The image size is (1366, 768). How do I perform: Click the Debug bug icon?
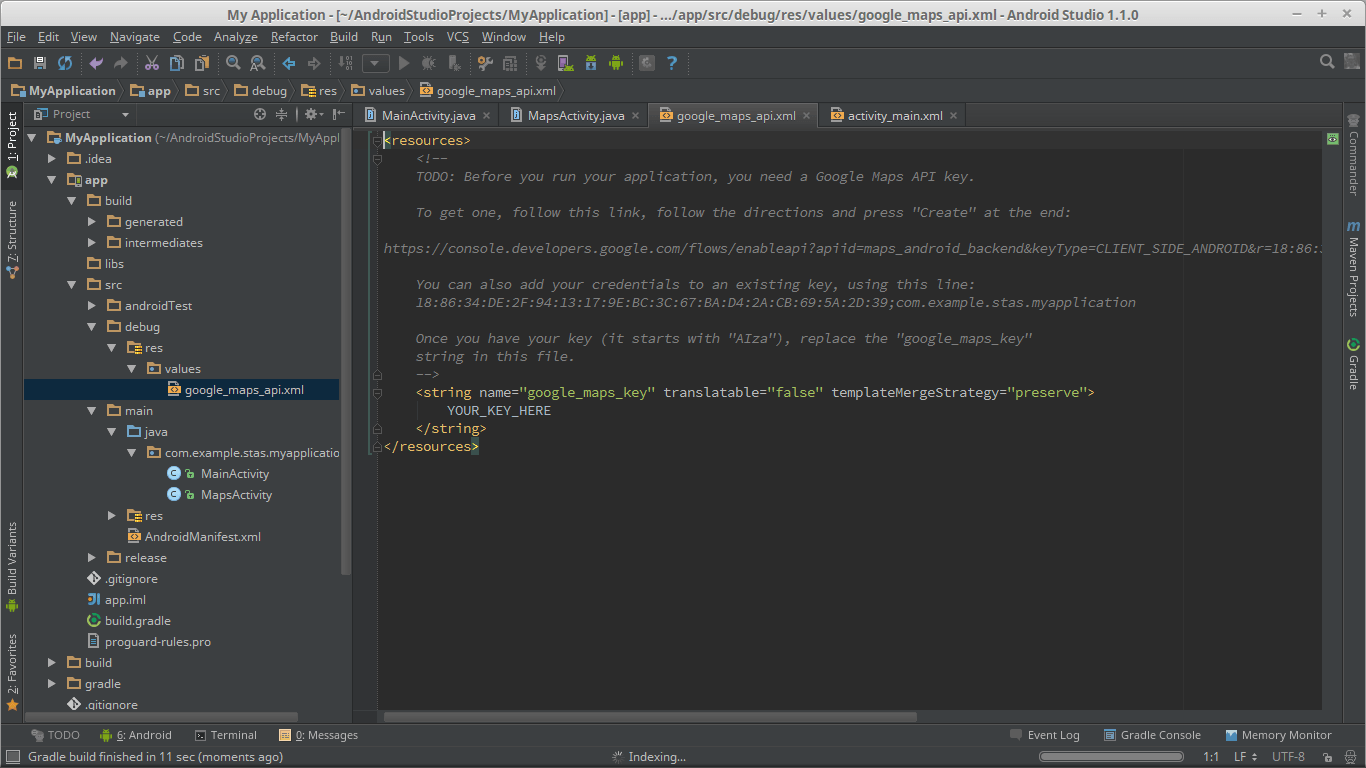(429, 63)
